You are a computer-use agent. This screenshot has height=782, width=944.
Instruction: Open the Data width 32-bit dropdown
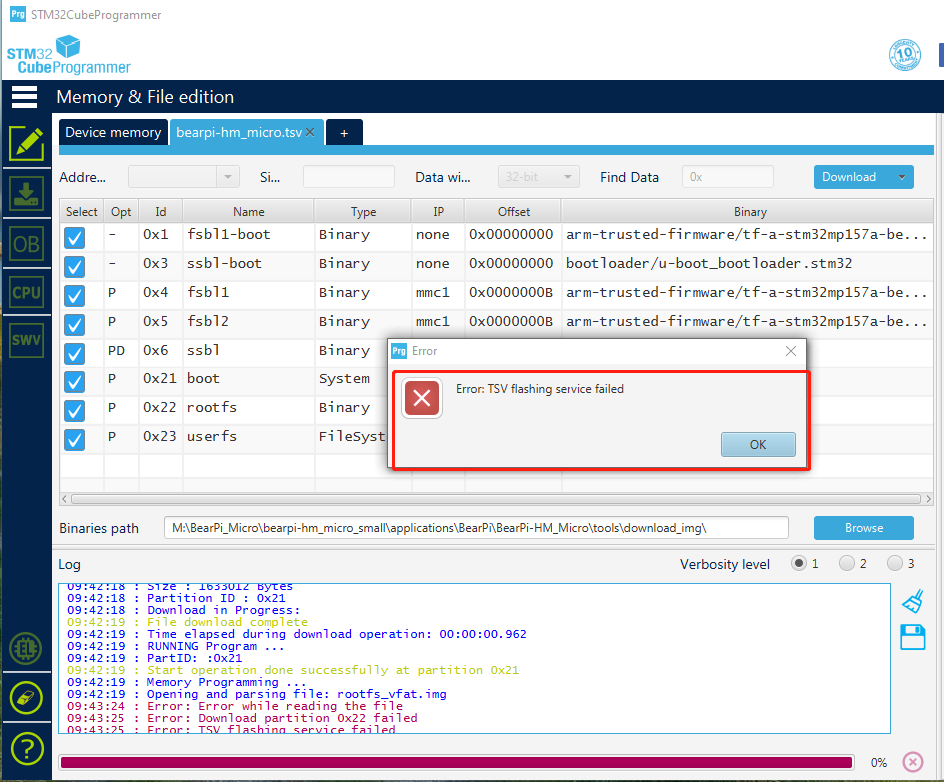tap(539, 177)
